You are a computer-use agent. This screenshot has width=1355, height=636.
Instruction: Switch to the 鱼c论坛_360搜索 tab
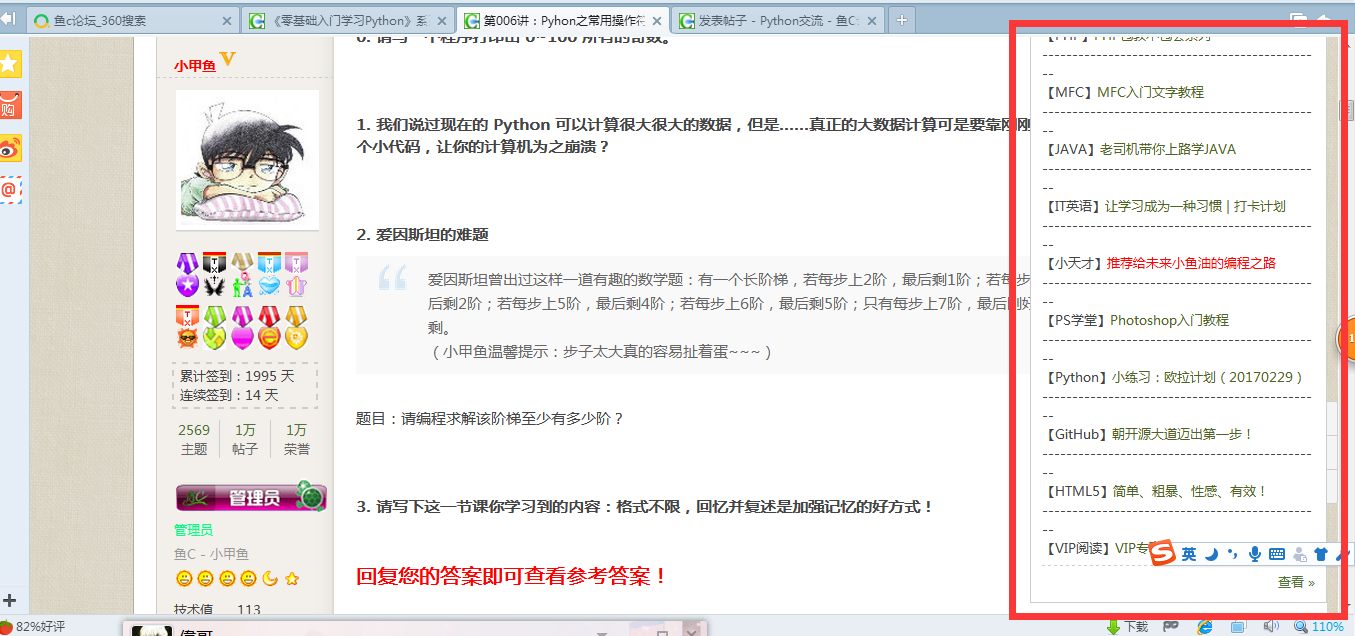pyautogui.click(x=127, y=21)
